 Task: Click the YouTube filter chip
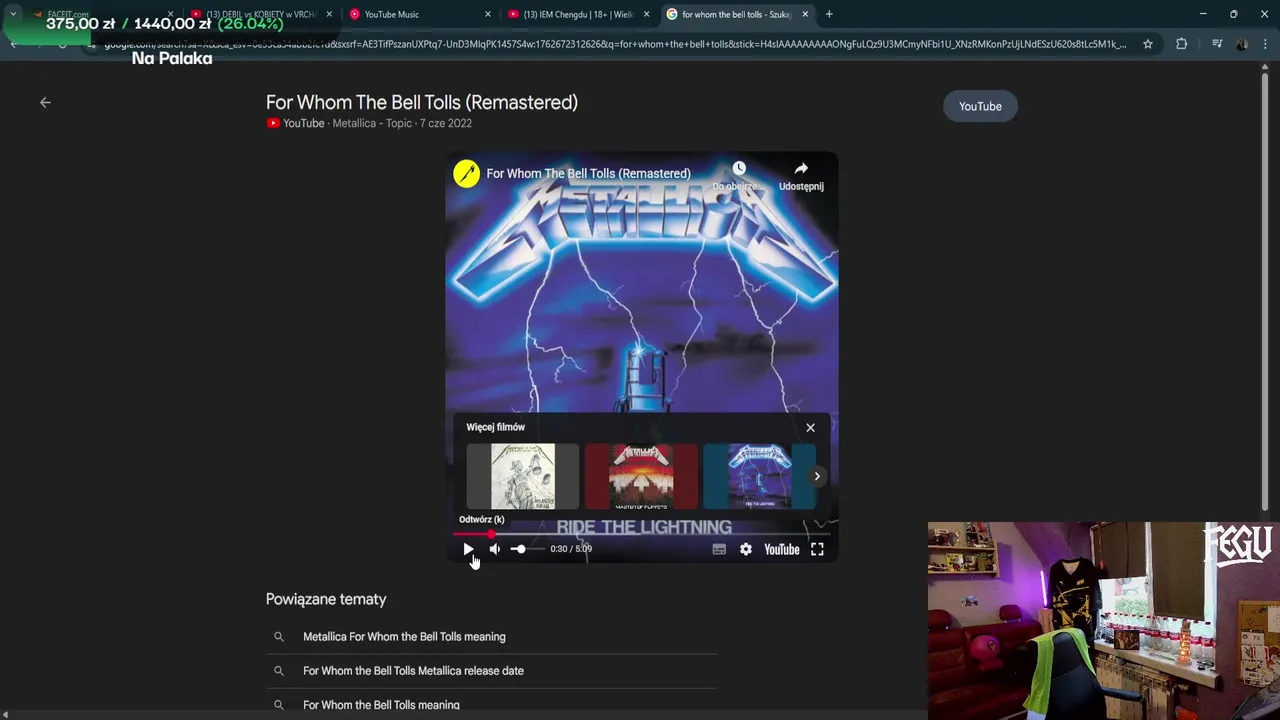point(980,106)
